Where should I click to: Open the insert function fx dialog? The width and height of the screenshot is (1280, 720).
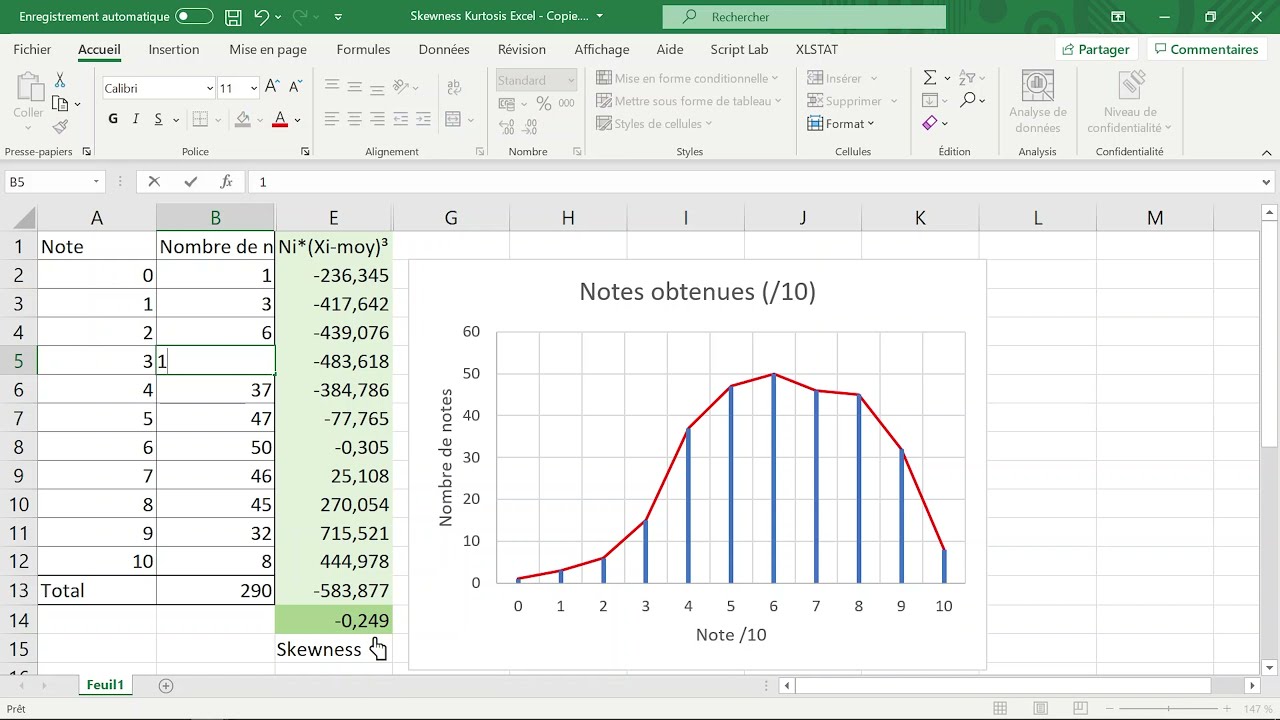click(x=227, y=182)
